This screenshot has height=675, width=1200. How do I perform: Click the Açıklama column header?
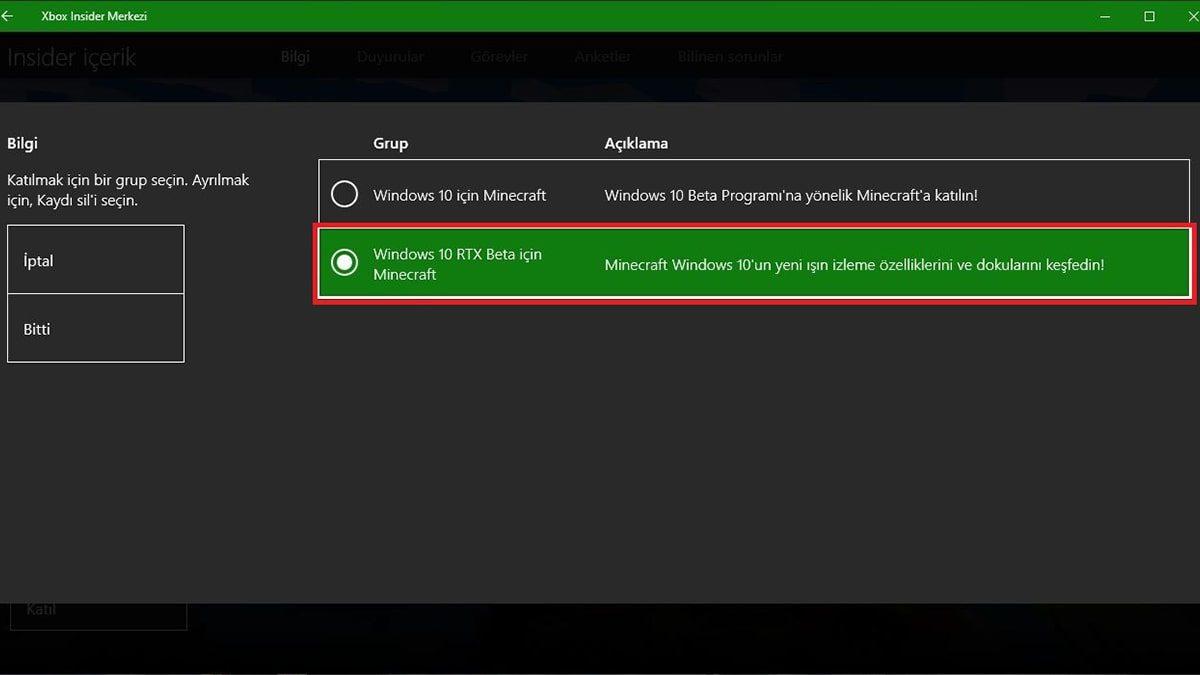pos(637,143)
